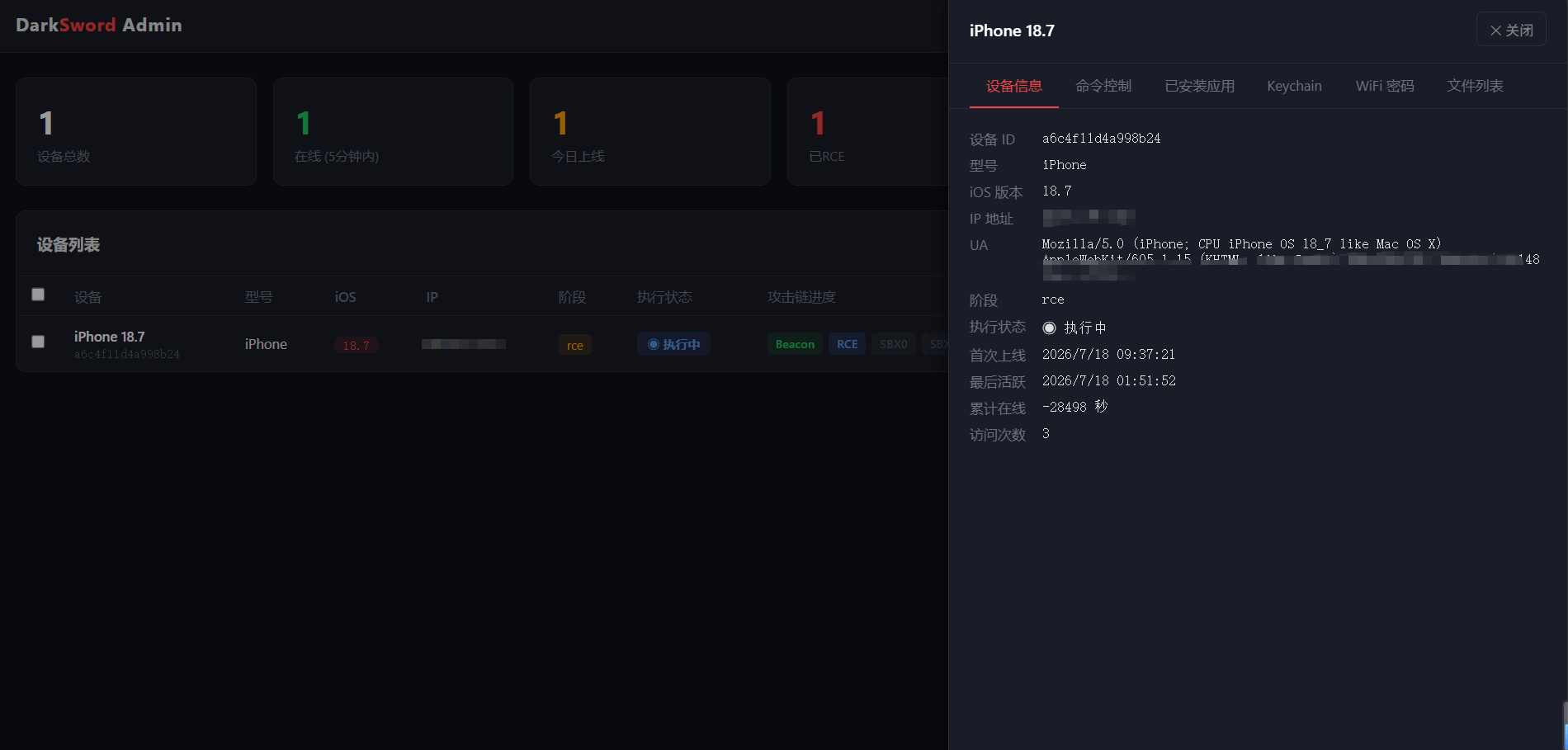The image size is (1568, 750).
Task: Click the DarkSword Admin logo
Action: tap(99, 25)
